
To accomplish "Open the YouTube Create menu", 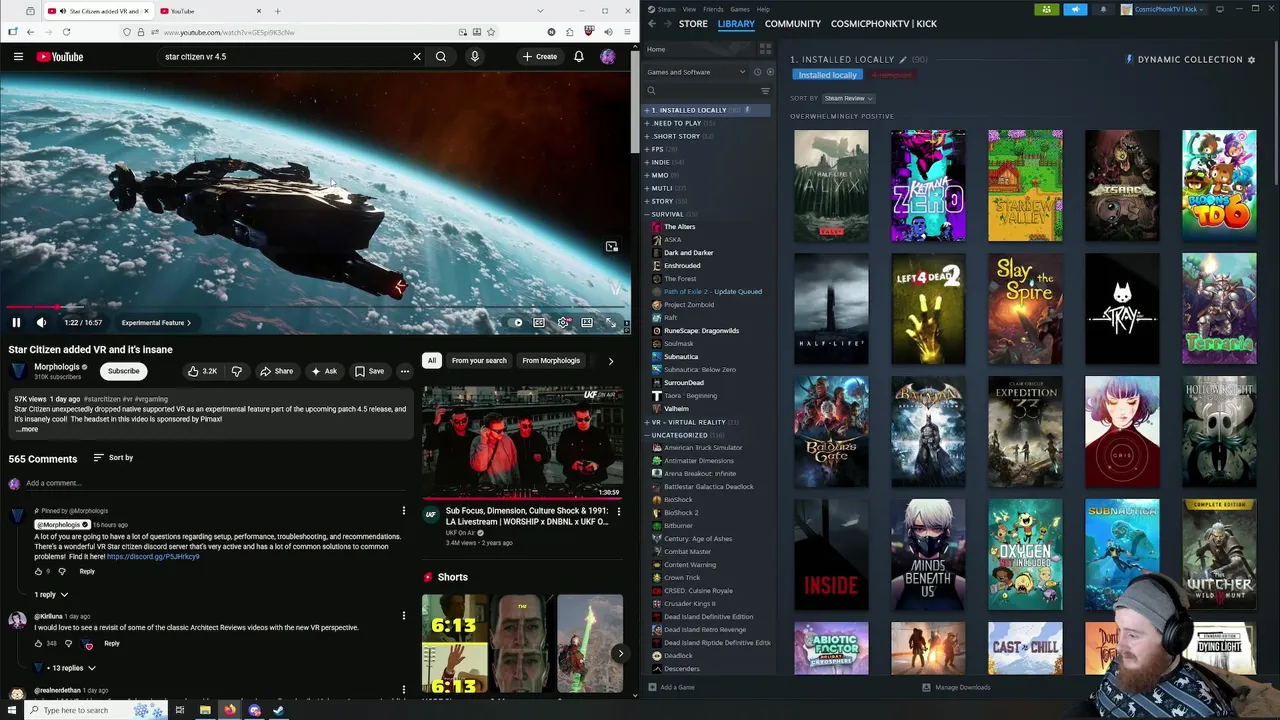I will point(540,57).
